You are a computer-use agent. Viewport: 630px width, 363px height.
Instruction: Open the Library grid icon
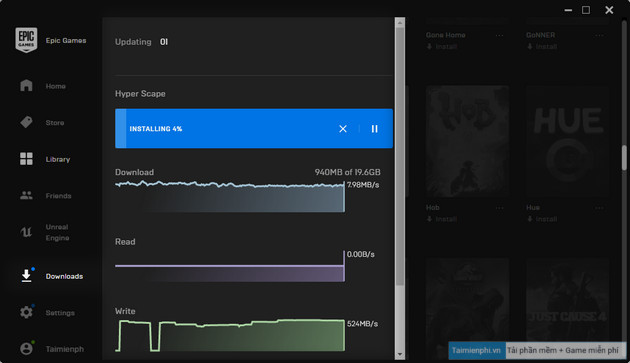[26, 159]
